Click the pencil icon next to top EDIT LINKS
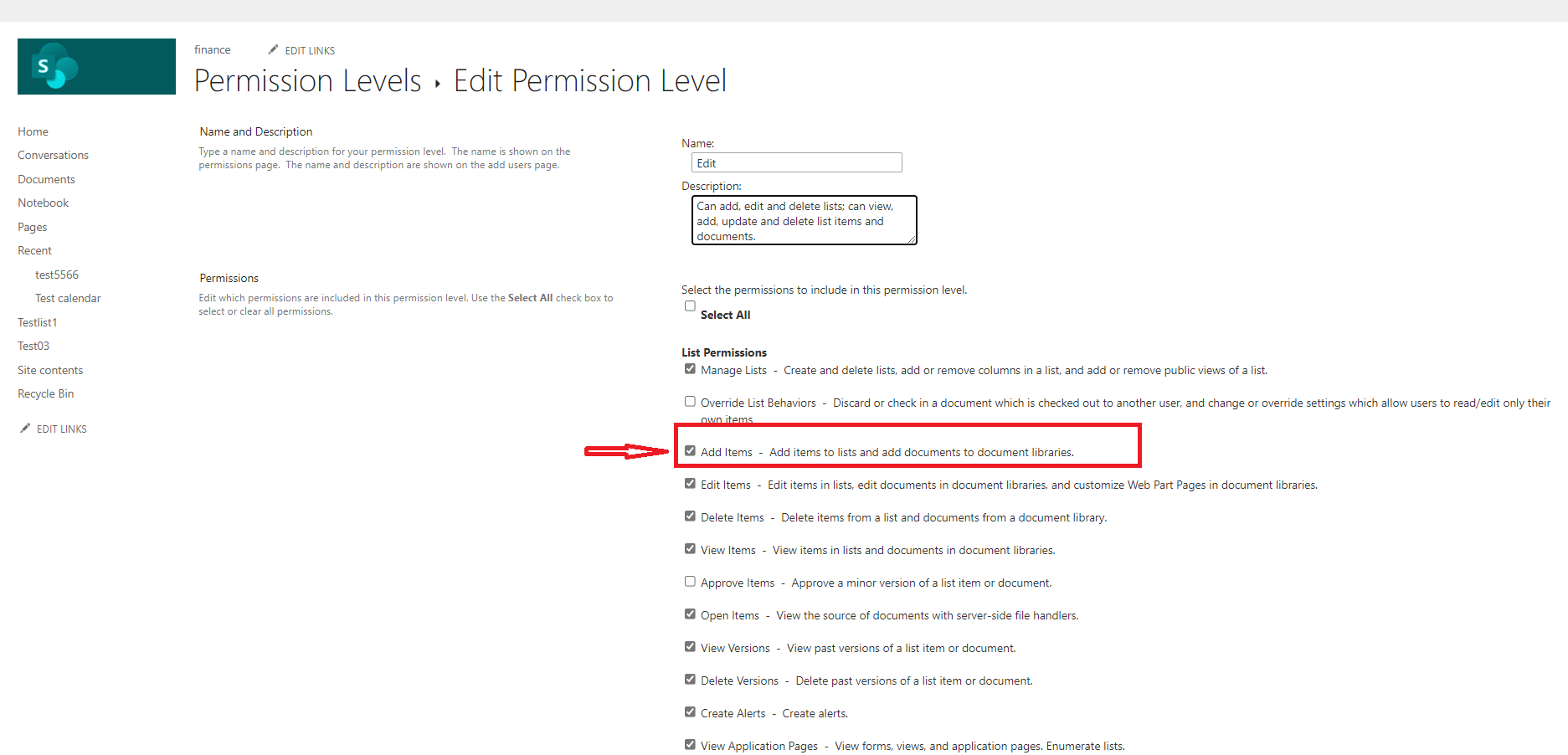 point(273,49)
